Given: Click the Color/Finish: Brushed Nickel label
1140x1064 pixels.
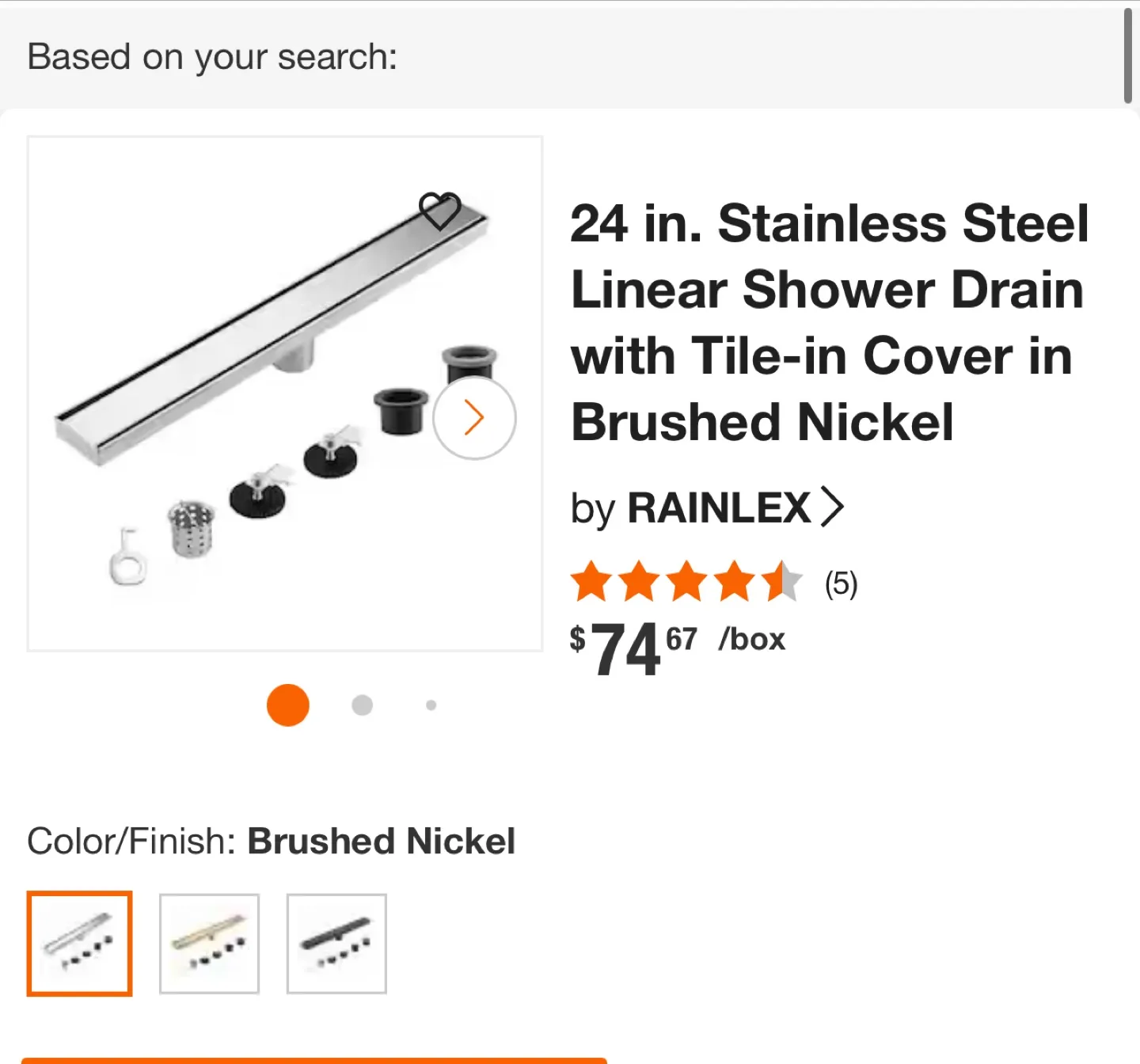Looking at the screenshot, I should point(271,841).
